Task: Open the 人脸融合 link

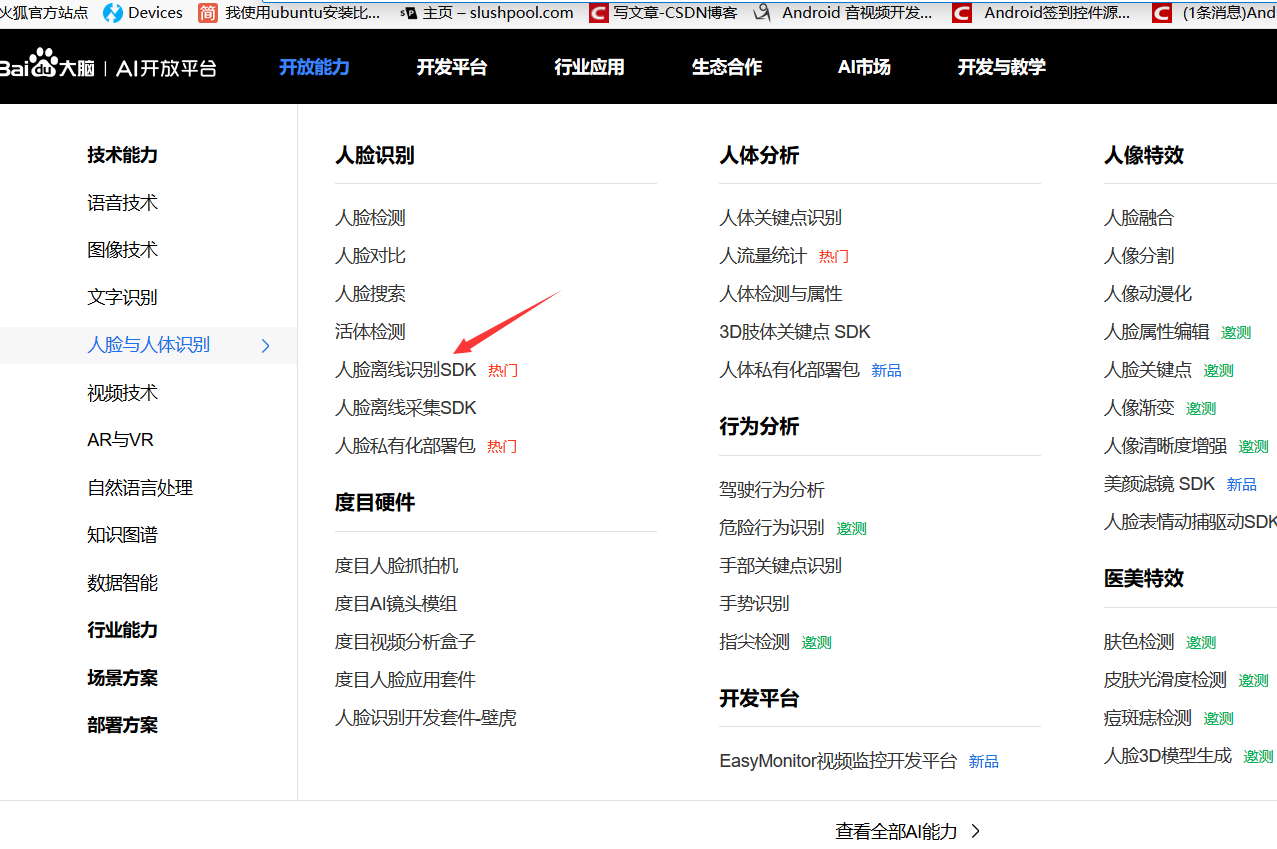Action: click(x=1139, y=218)
